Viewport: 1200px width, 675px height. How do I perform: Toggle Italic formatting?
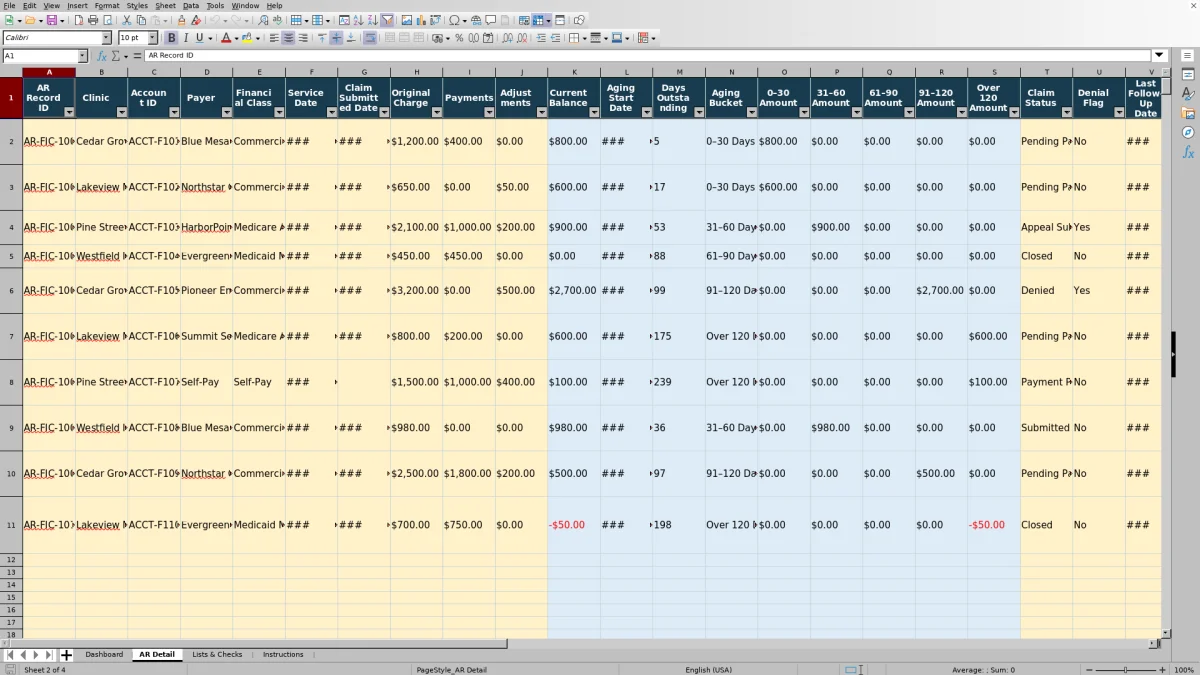pos(186,38)
